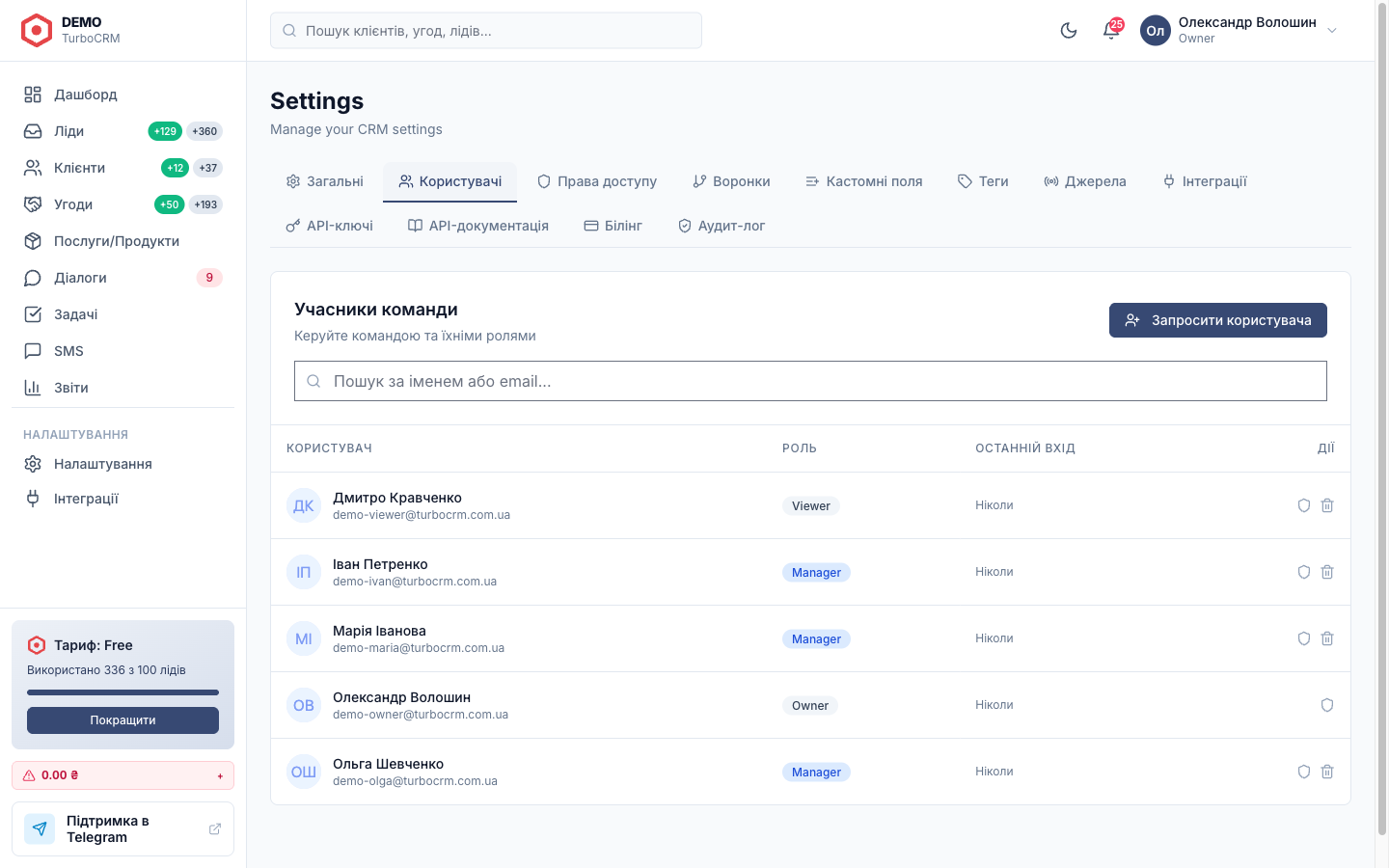1389x868 pixels.
Task: Click Олександр Волошин user avatar in header
Action: click(x=1156, y=31)
